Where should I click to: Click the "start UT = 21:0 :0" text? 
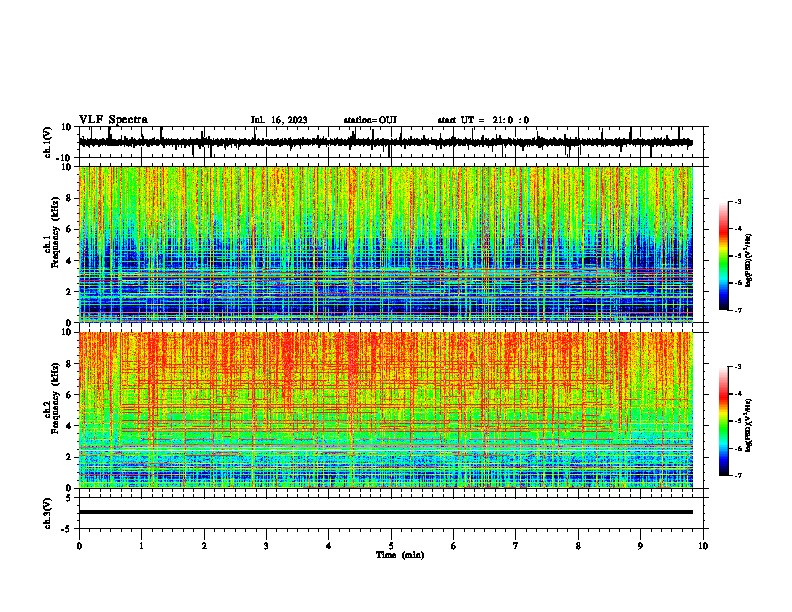click(483, 120)
